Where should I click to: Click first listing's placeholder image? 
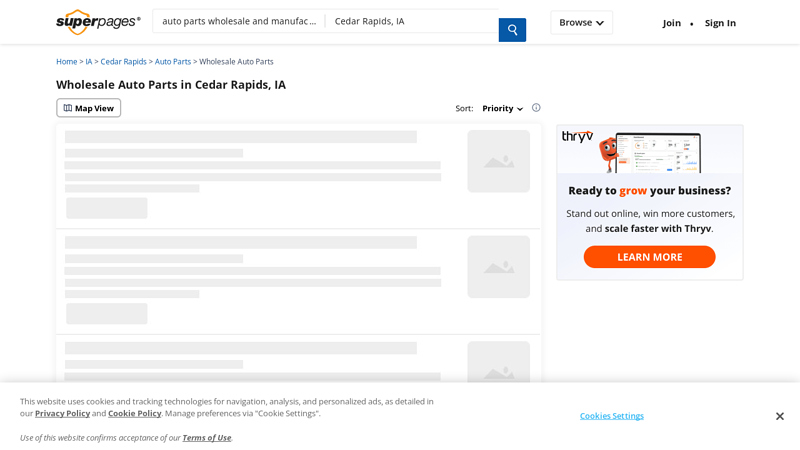pyautogui.click(x=498, y=161)
